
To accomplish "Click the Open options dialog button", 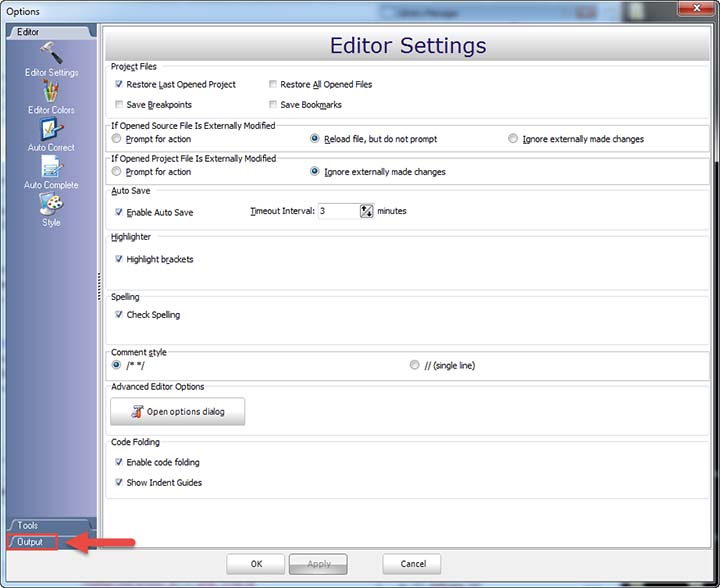I will point(177,411).
